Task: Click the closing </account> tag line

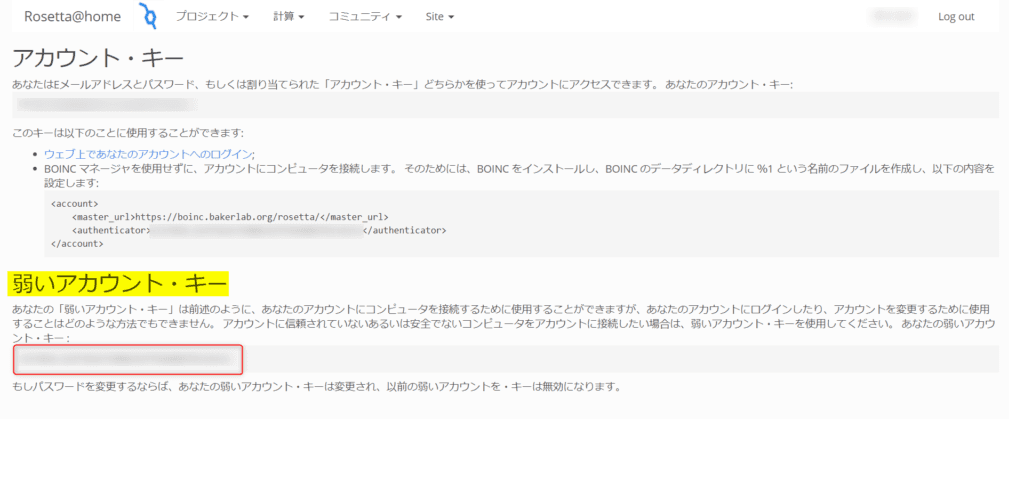Action: (x=76, y=243)
